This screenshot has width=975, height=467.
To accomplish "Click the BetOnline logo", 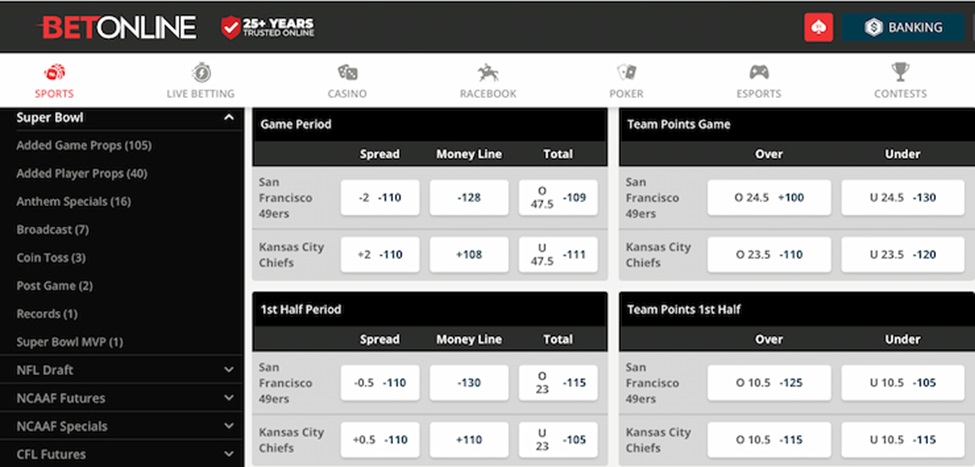I will pos(117,27).
